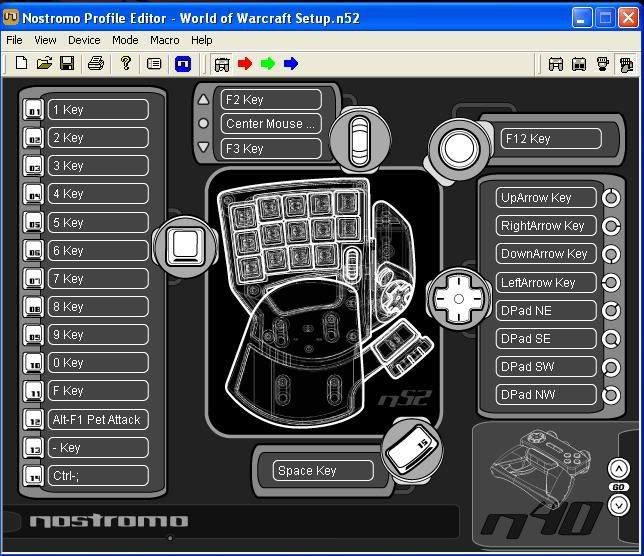Image resolution: width=644 pixels, height=556 pixels.
Task: Click the - Key assignment field
Action: (x=98, y=448)
